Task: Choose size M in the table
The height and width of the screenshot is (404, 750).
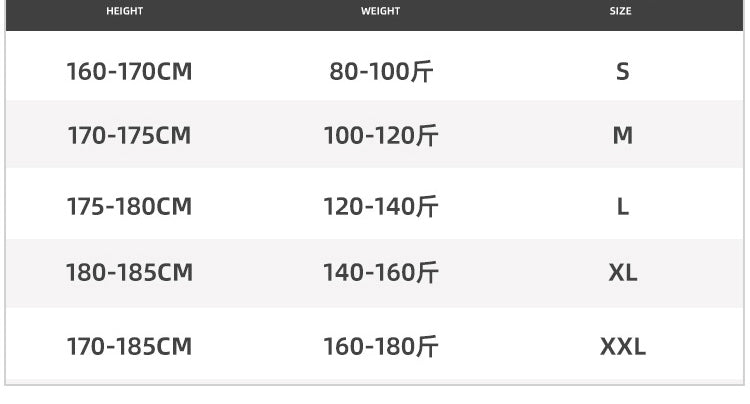Action: coord(622,135)
